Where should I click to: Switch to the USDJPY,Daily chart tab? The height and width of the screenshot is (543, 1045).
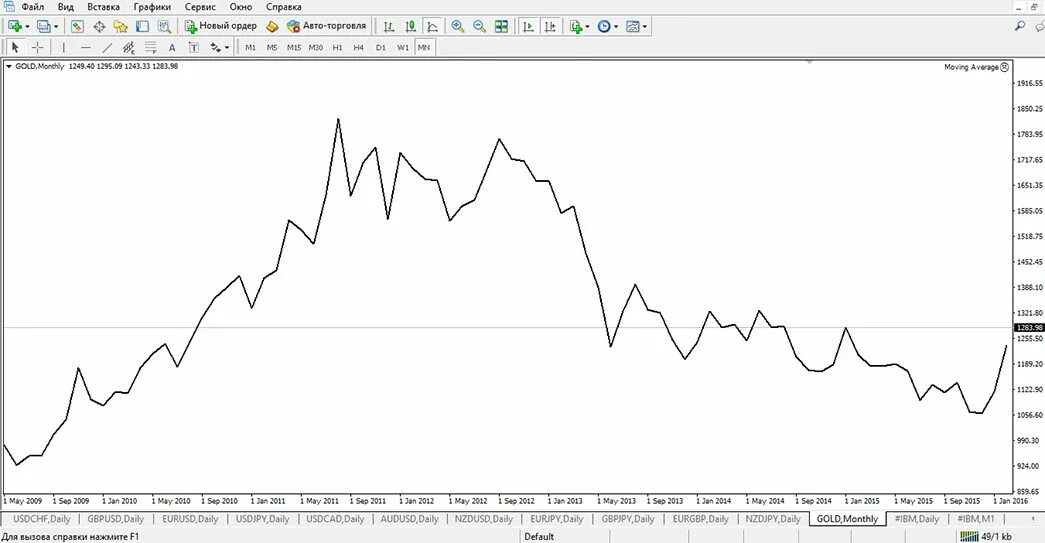coord(263,518)
